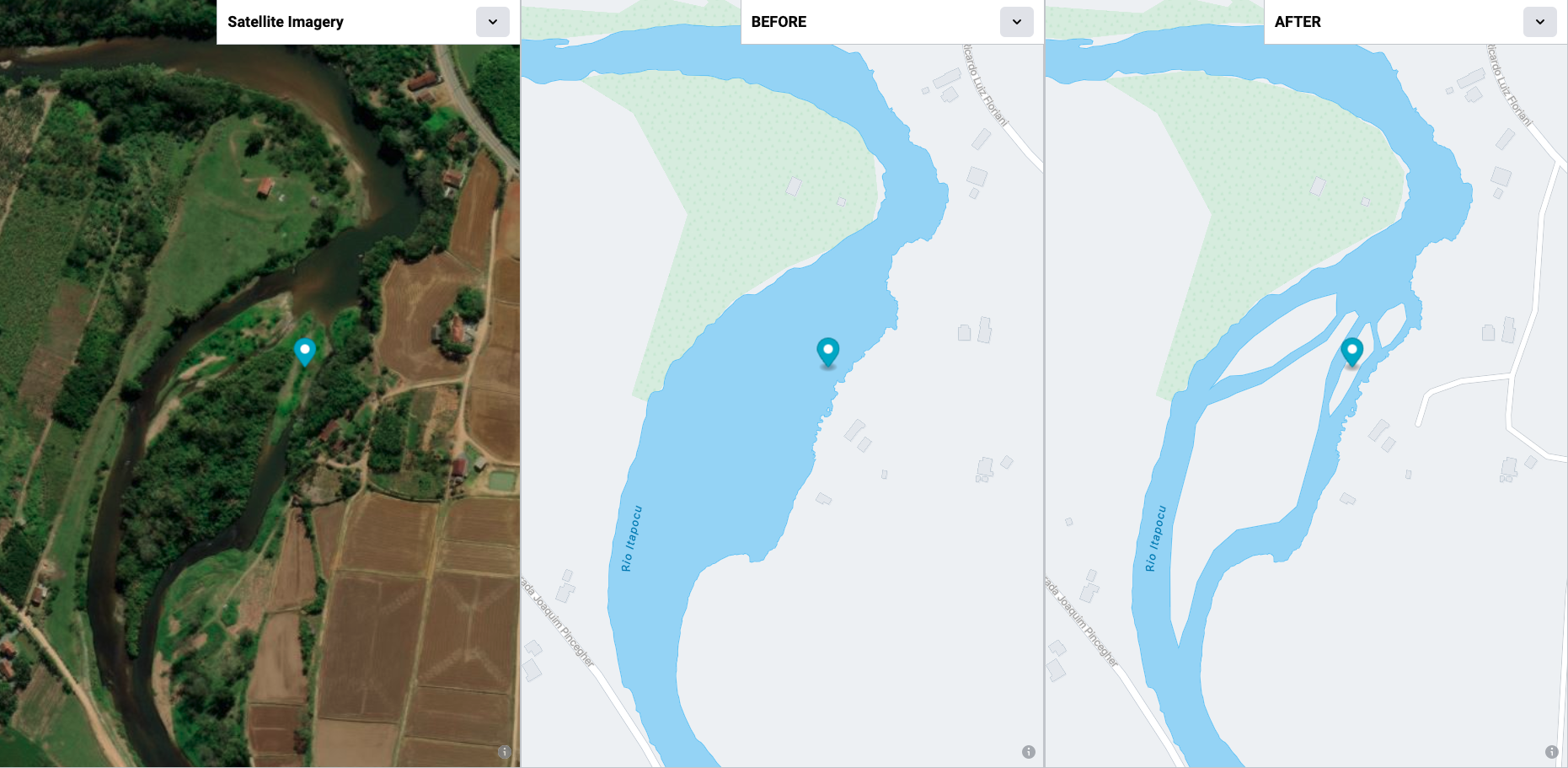This screenshot has height=768, width=1568.
Task: Click the location pin on satellite imagery
Action: pyautogui.click(x=305, y=352)
